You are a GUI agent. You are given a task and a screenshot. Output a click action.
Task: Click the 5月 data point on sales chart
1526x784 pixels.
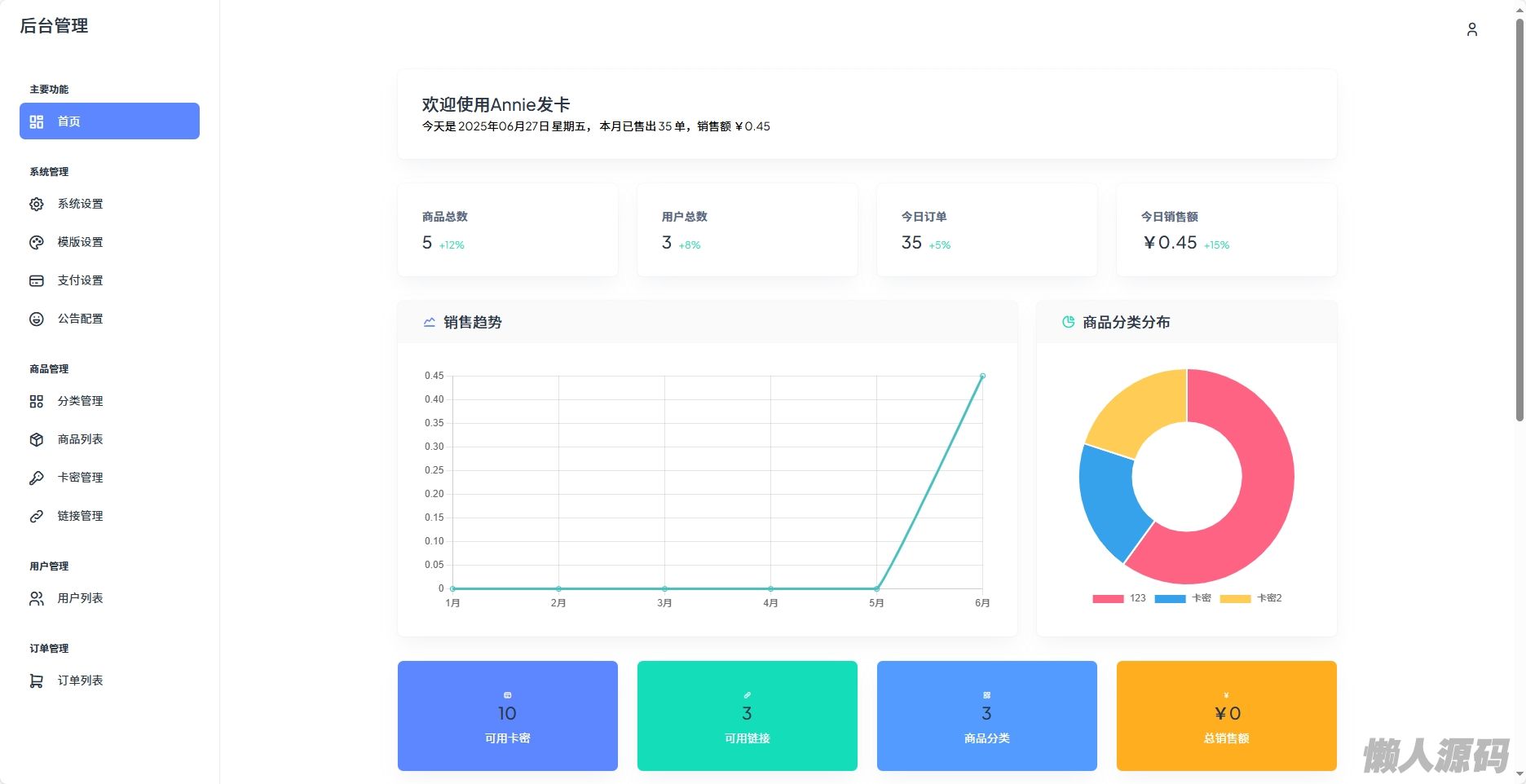[x=876, y=588]
